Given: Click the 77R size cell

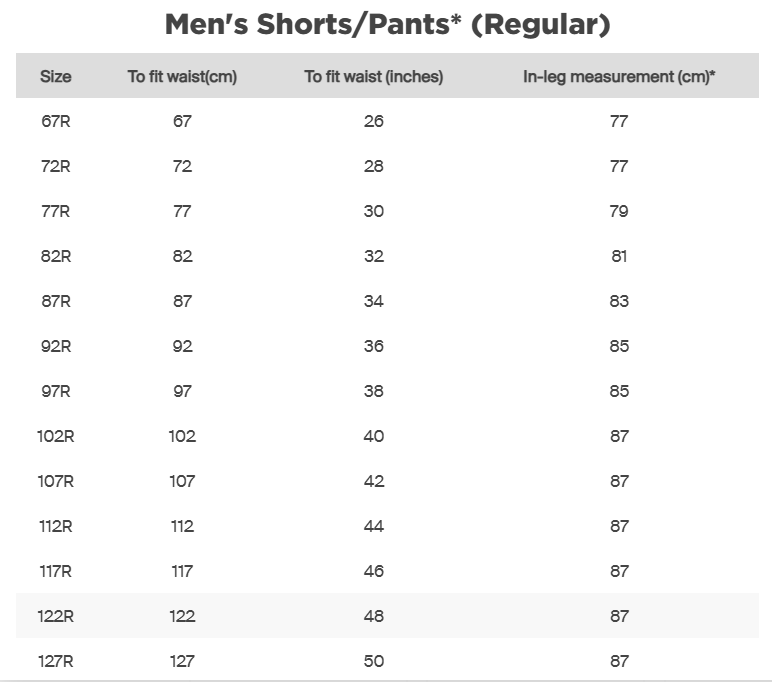Looking at the screenshot, I should tap(56, 212).
